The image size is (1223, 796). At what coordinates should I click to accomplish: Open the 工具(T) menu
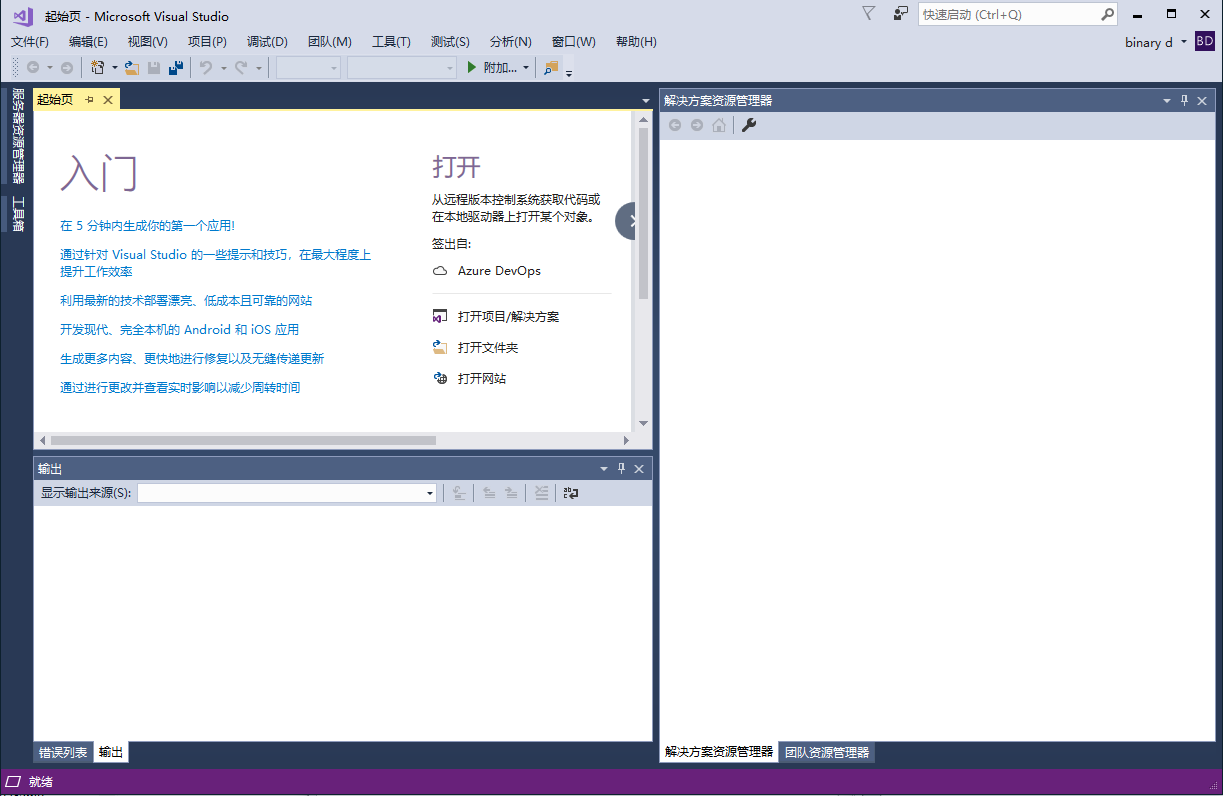pyautogui.click(x=391, y=41)
